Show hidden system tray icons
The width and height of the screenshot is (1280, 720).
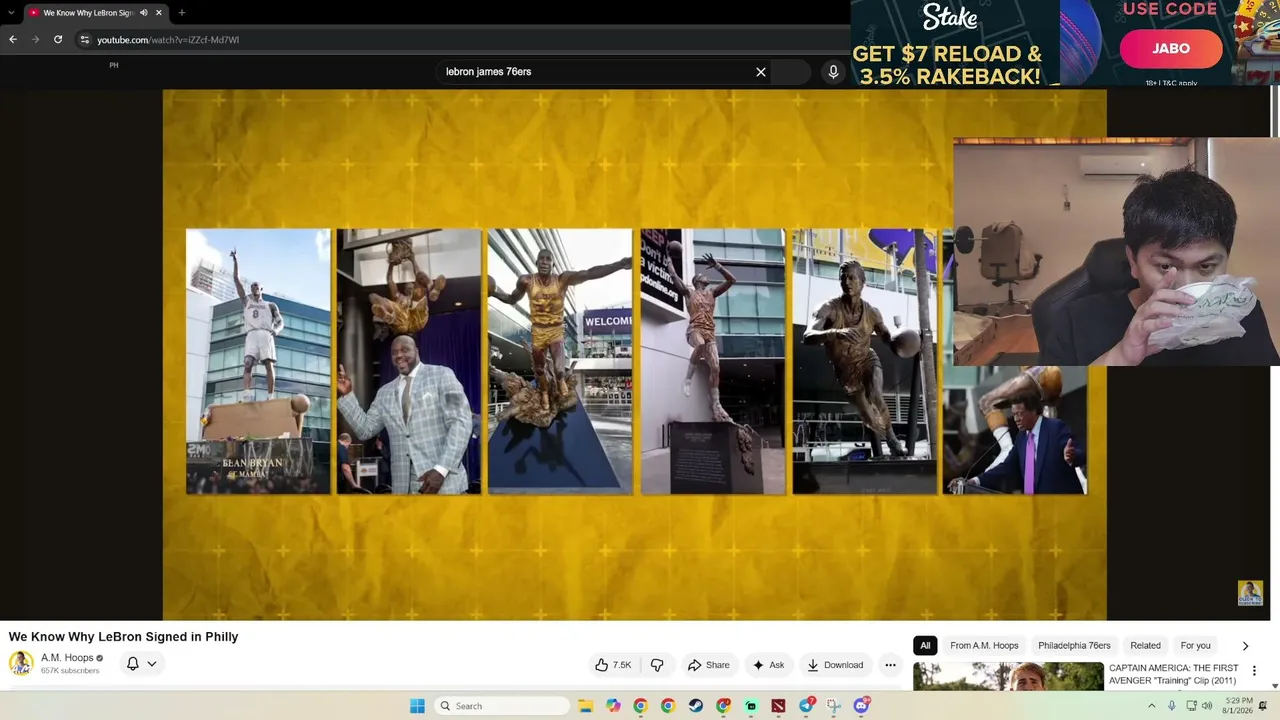[x=1151, y=706]
